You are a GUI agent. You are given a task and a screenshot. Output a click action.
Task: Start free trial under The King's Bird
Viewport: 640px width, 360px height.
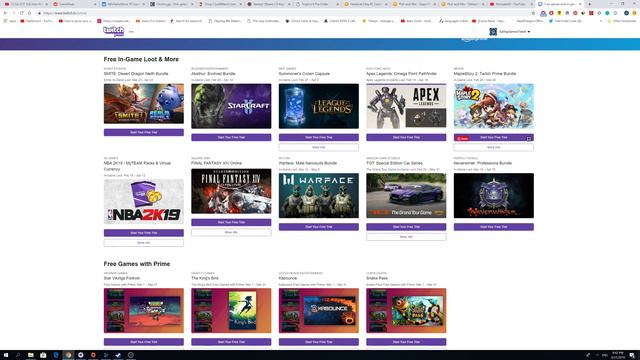231,342
